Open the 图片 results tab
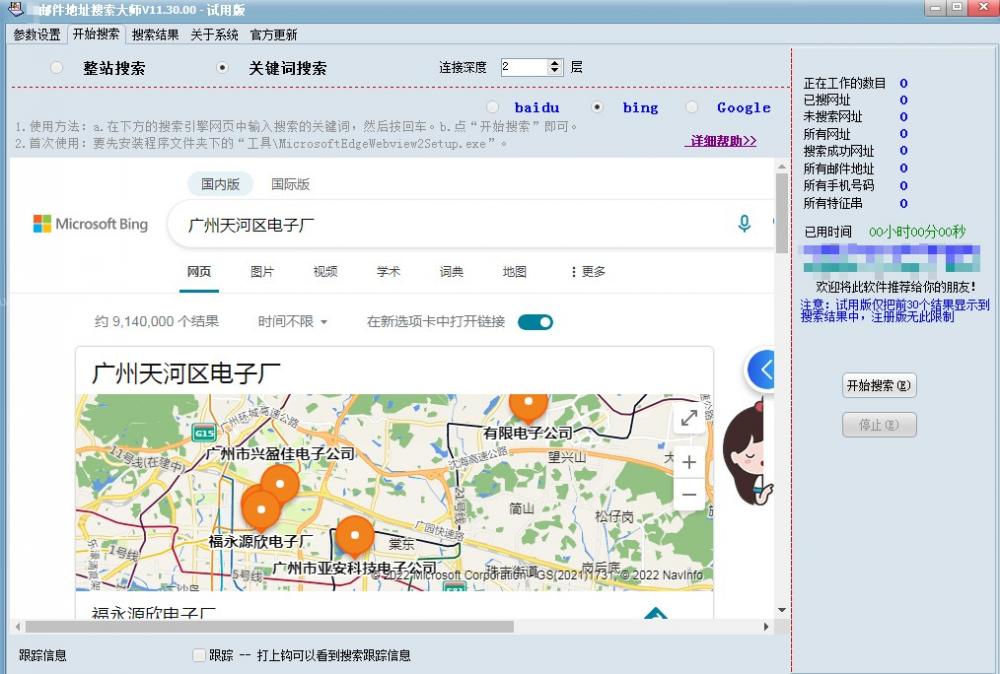 coord(262,272)
